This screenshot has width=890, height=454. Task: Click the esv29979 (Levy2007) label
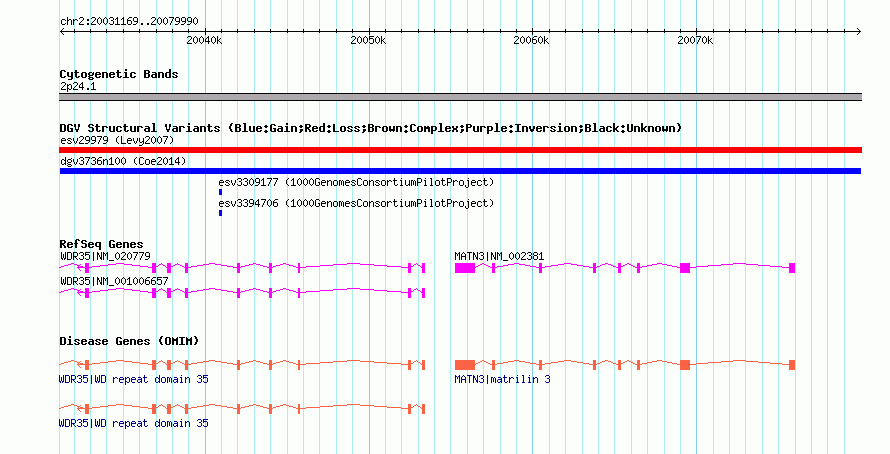[x=117, y=140]
